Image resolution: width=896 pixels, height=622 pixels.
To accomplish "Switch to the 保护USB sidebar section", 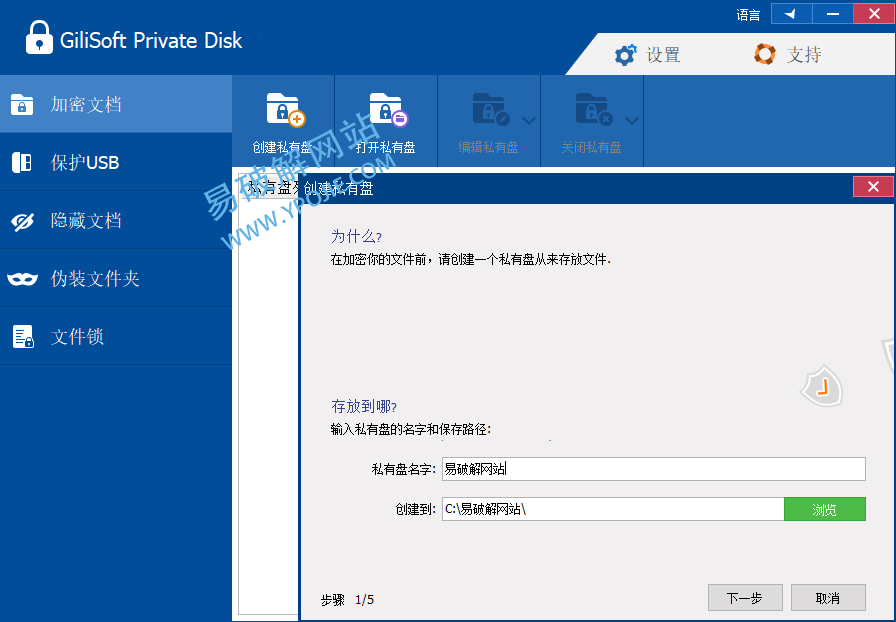I will 116,162.
